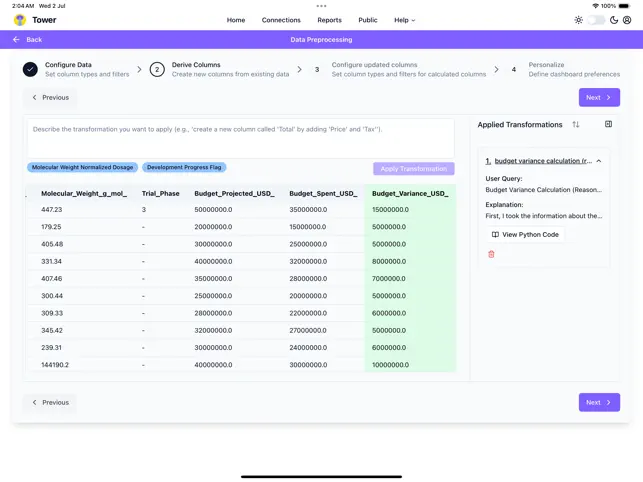Go to step 2 Derive Columns
This screenshot has width=643, height=482.
(157, 69)
